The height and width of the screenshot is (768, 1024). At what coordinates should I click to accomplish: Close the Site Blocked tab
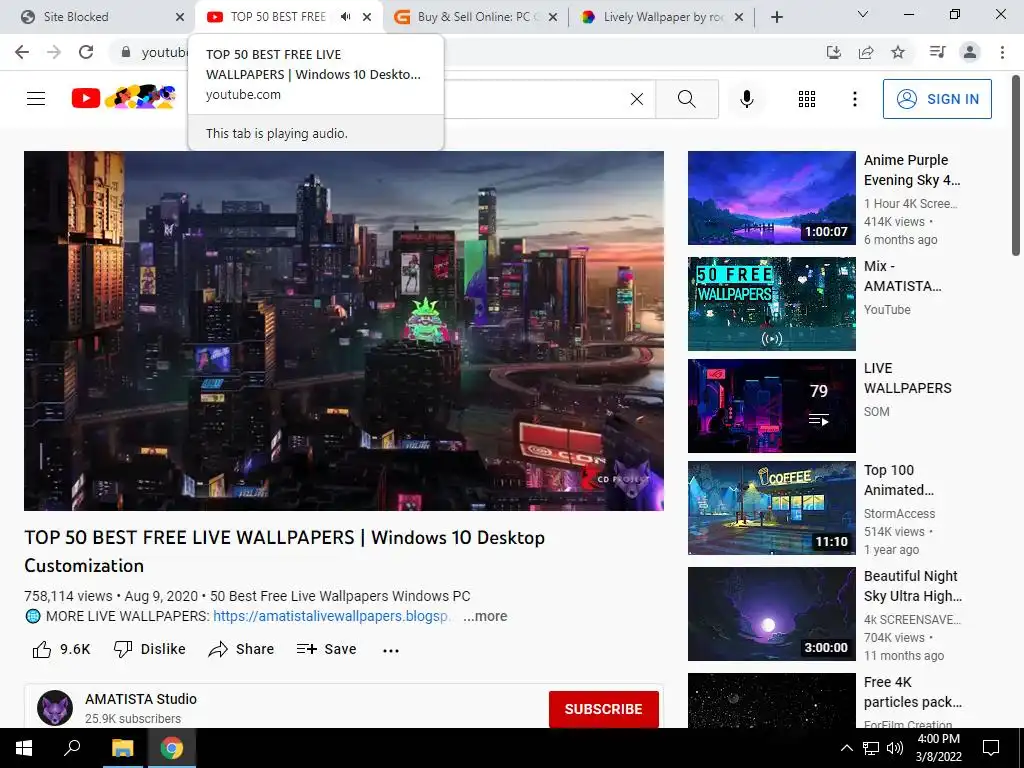(180, 18)
